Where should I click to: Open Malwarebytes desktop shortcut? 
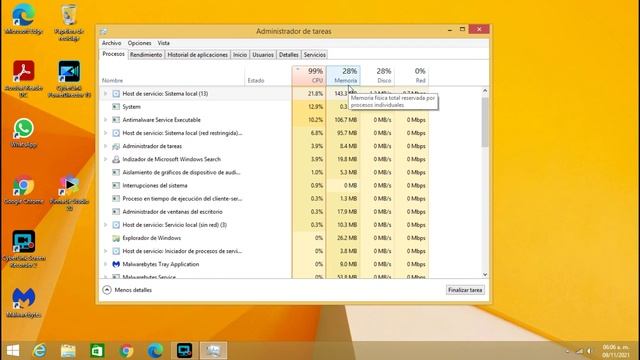24,303
